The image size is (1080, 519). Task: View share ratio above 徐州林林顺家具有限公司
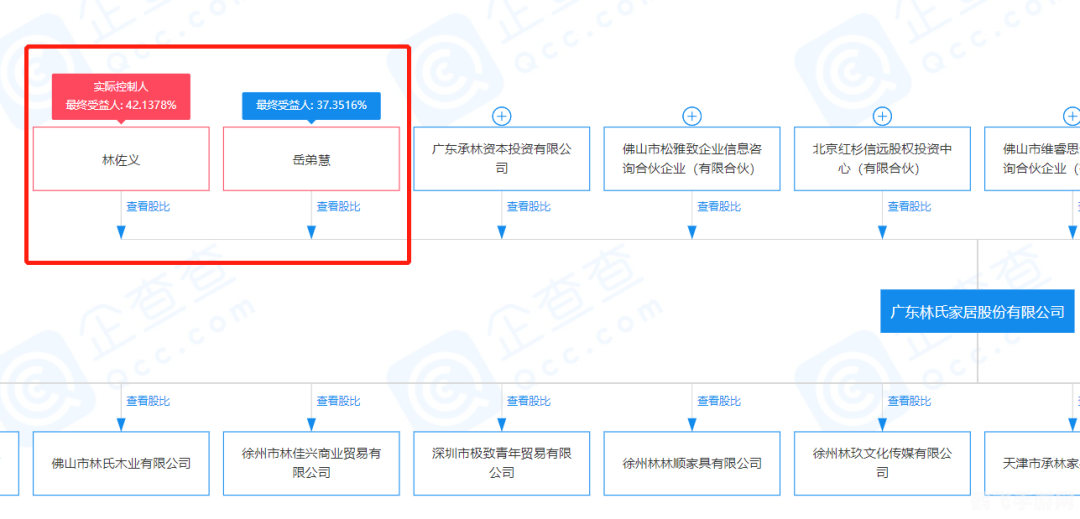[718, 401]
